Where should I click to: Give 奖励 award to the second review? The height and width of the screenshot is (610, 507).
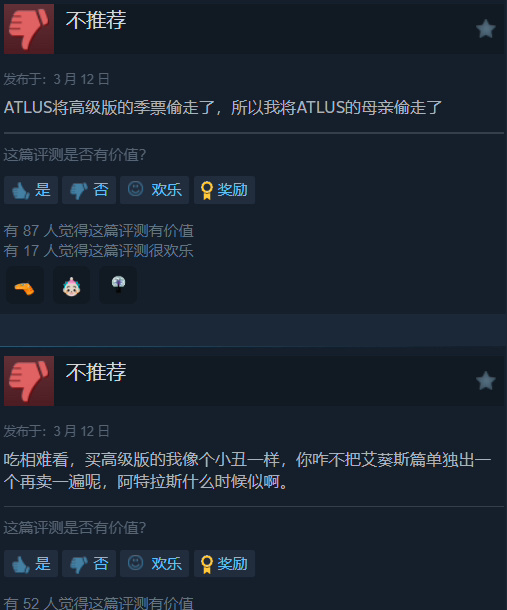coord(225,564)
